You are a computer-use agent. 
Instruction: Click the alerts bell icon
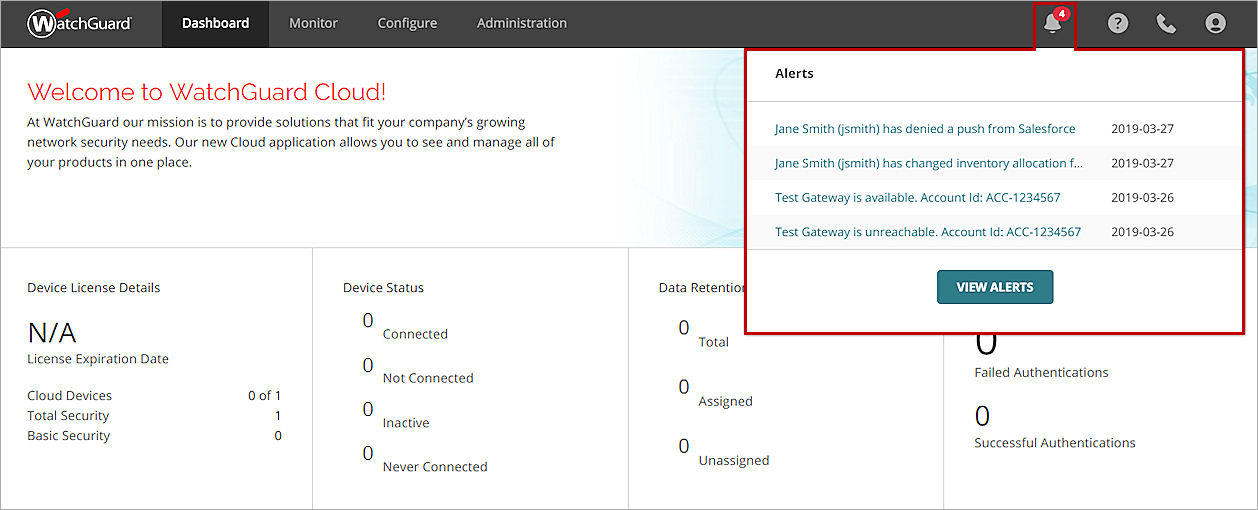(x=1052, y=24)
